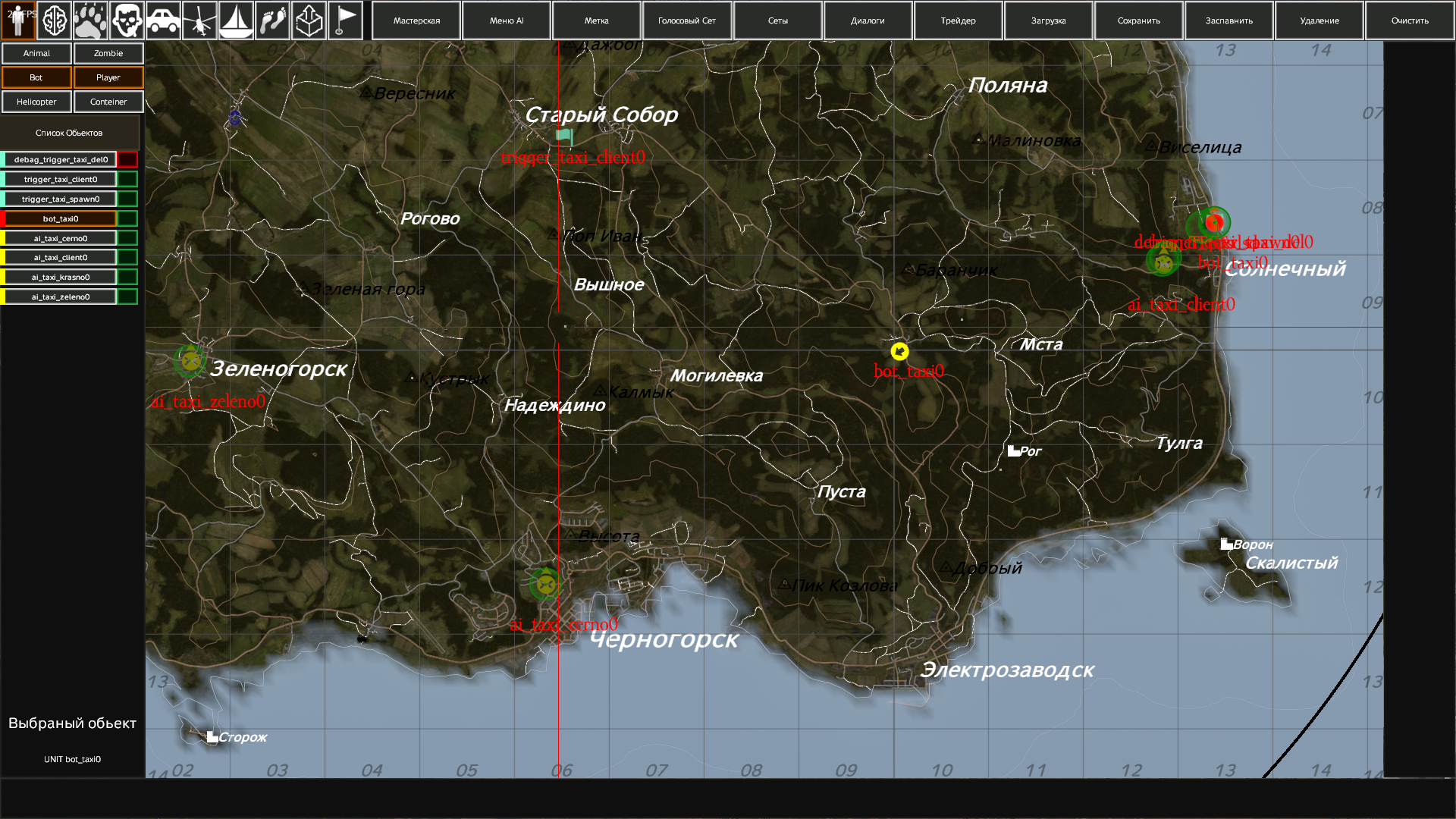Open the Диалоги menu
This screenshot has width=1456, height=819.
(868, 20)
